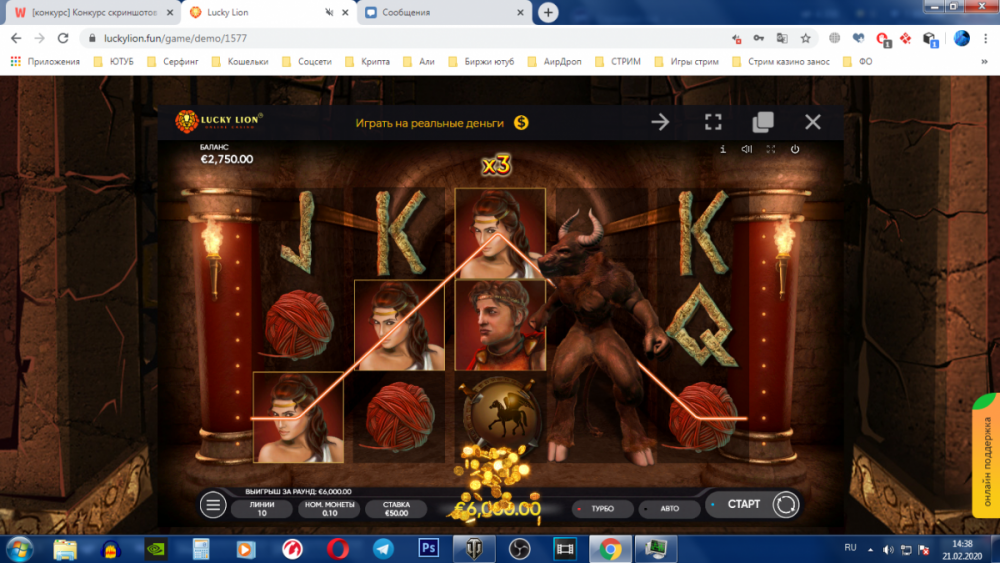Open the онлайн поддержка side widget
1000x563 pixels.
[x=986, y=439]
